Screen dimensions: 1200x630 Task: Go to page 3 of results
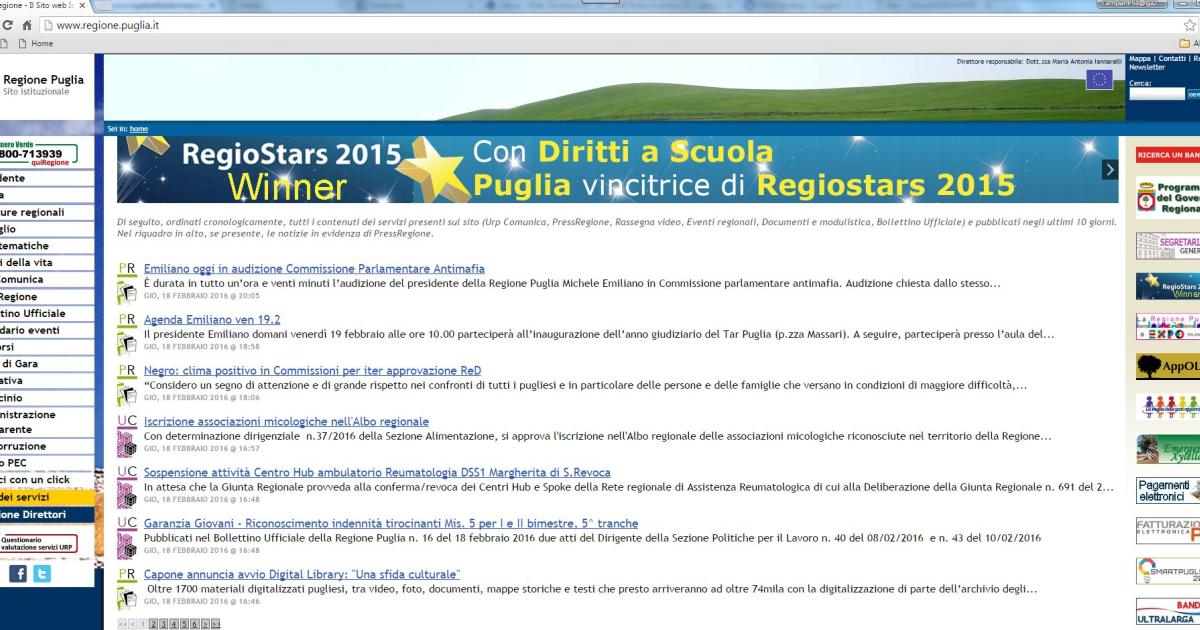(x=163, y=624)
